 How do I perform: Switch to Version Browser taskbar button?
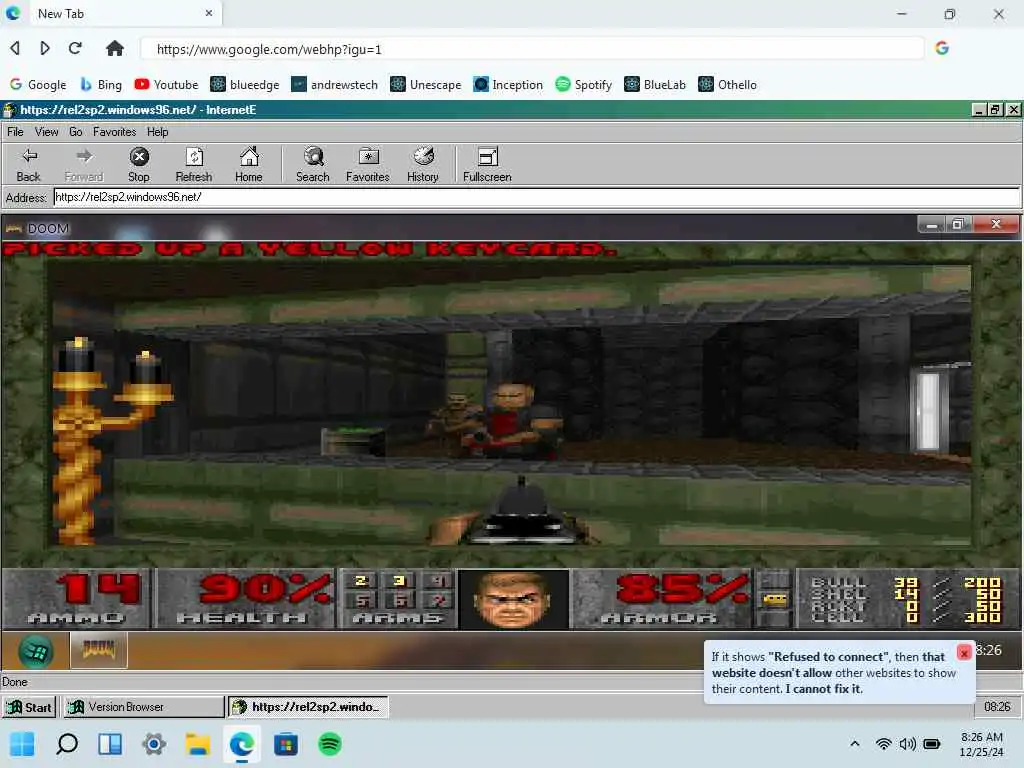(143, 707)
